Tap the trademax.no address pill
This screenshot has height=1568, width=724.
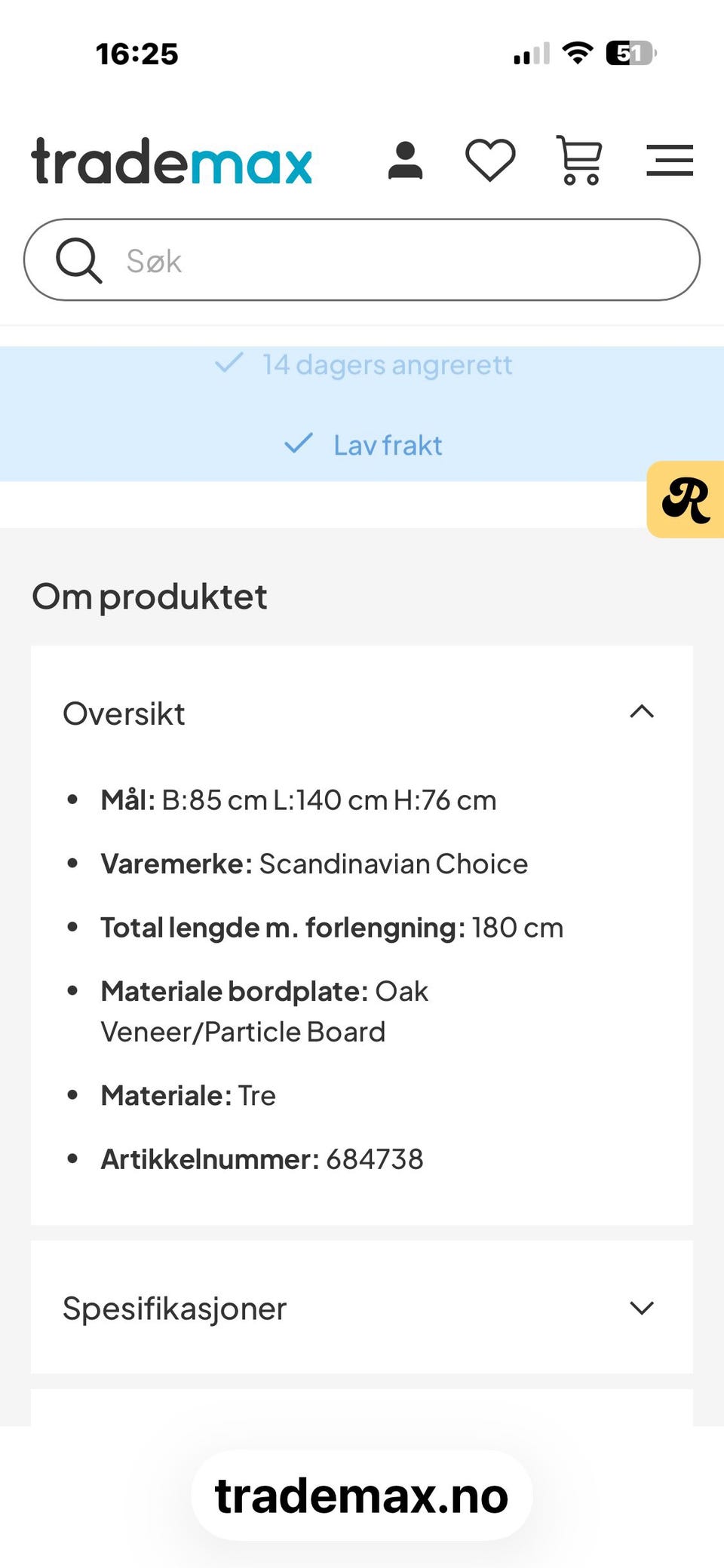click(x=362, y=1496)
